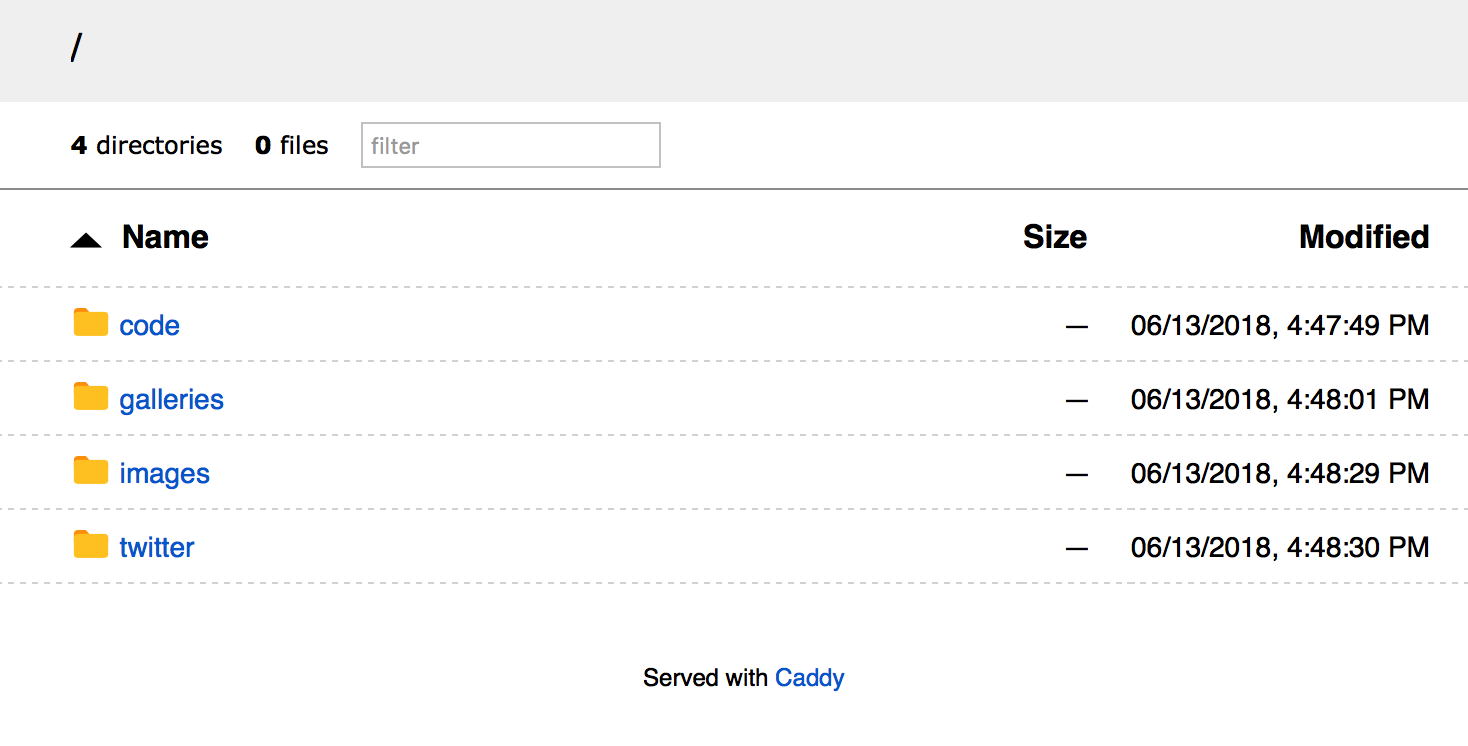Viewport: 1468px width, 746px height.
Task: Open the twitter directory link
Action: (x=156, y=548)
